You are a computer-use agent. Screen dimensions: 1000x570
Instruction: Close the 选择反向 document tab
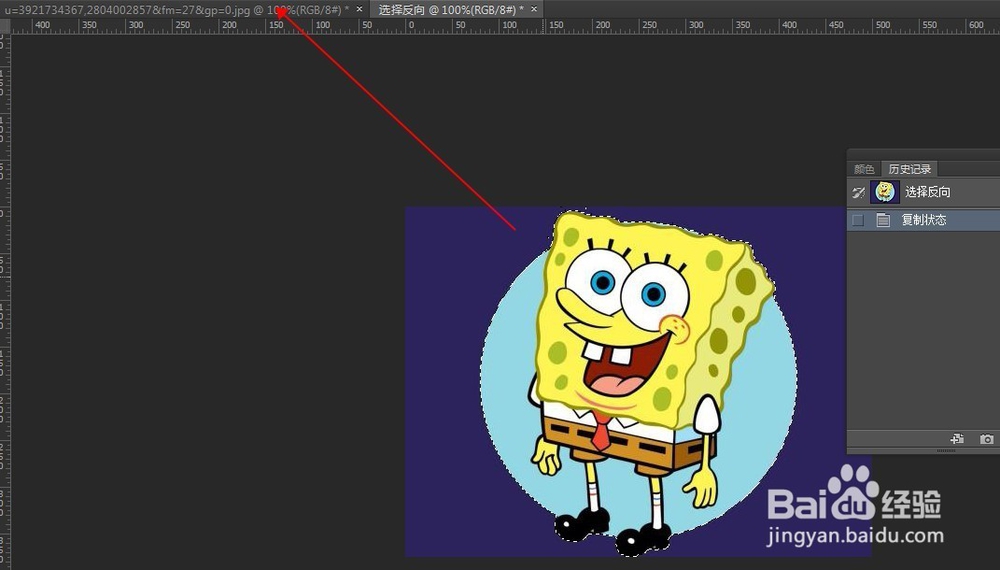(x=534, y=9)
